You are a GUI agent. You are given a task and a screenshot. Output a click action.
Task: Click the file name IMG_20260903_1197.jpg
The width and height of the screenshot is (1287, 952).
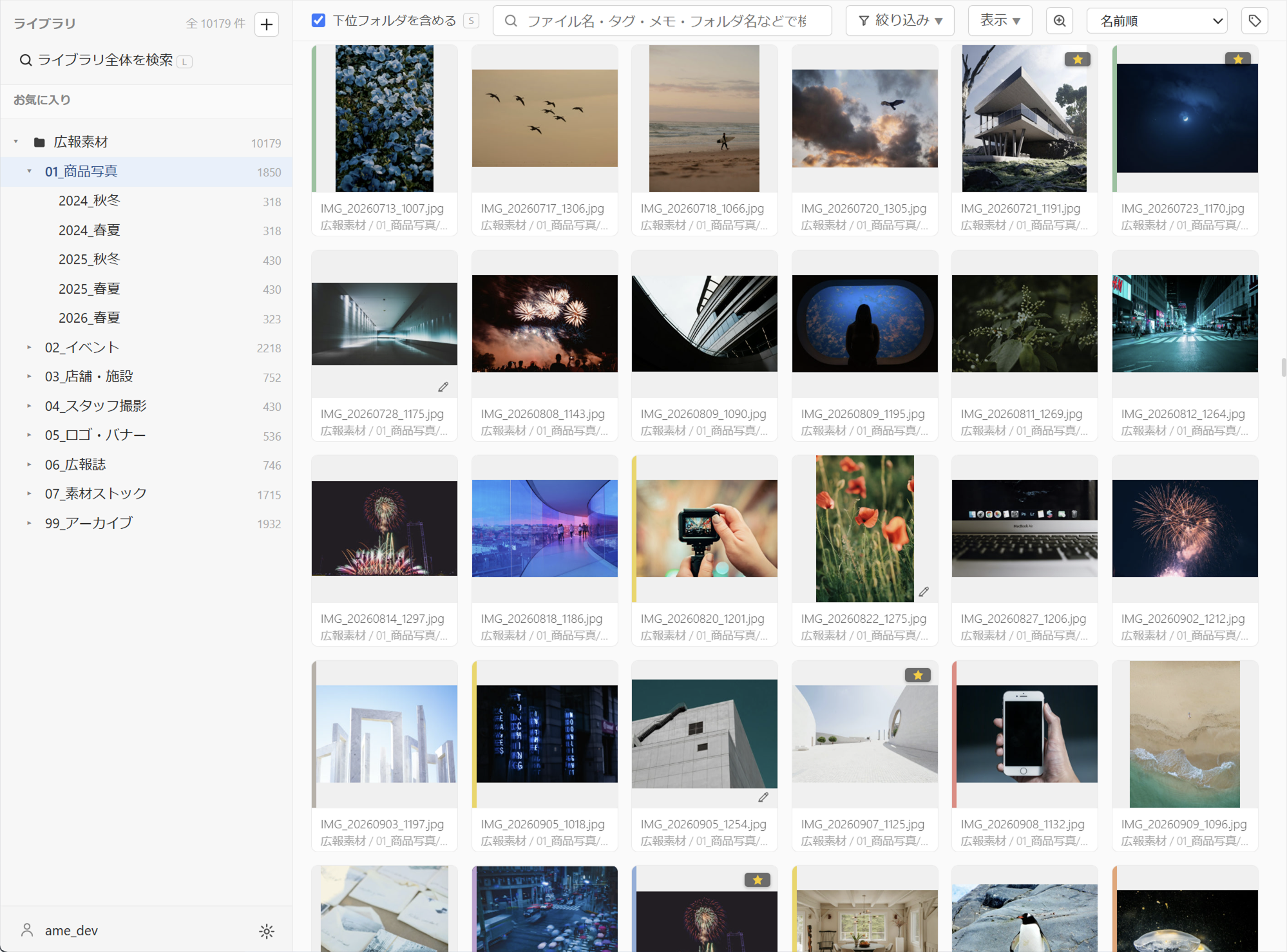[x=383, y=824]
